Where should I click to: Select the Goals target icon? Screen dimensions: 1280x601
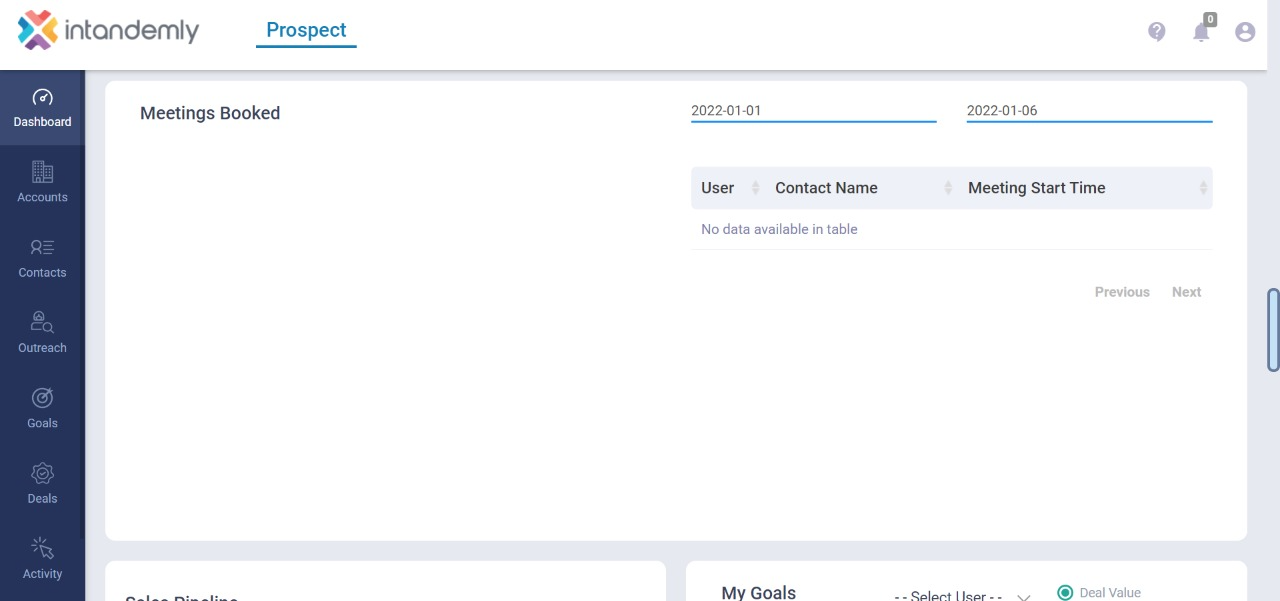(x=42, y=397)
